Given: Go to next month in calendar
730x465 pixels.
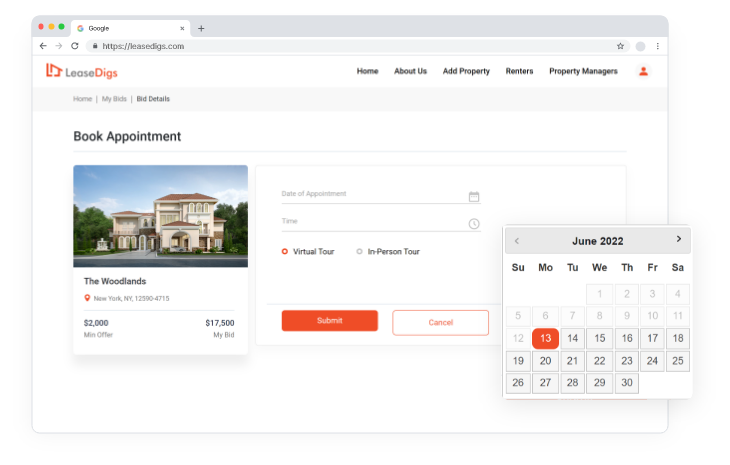Looking at the screenshot, I should click(679, 239).
